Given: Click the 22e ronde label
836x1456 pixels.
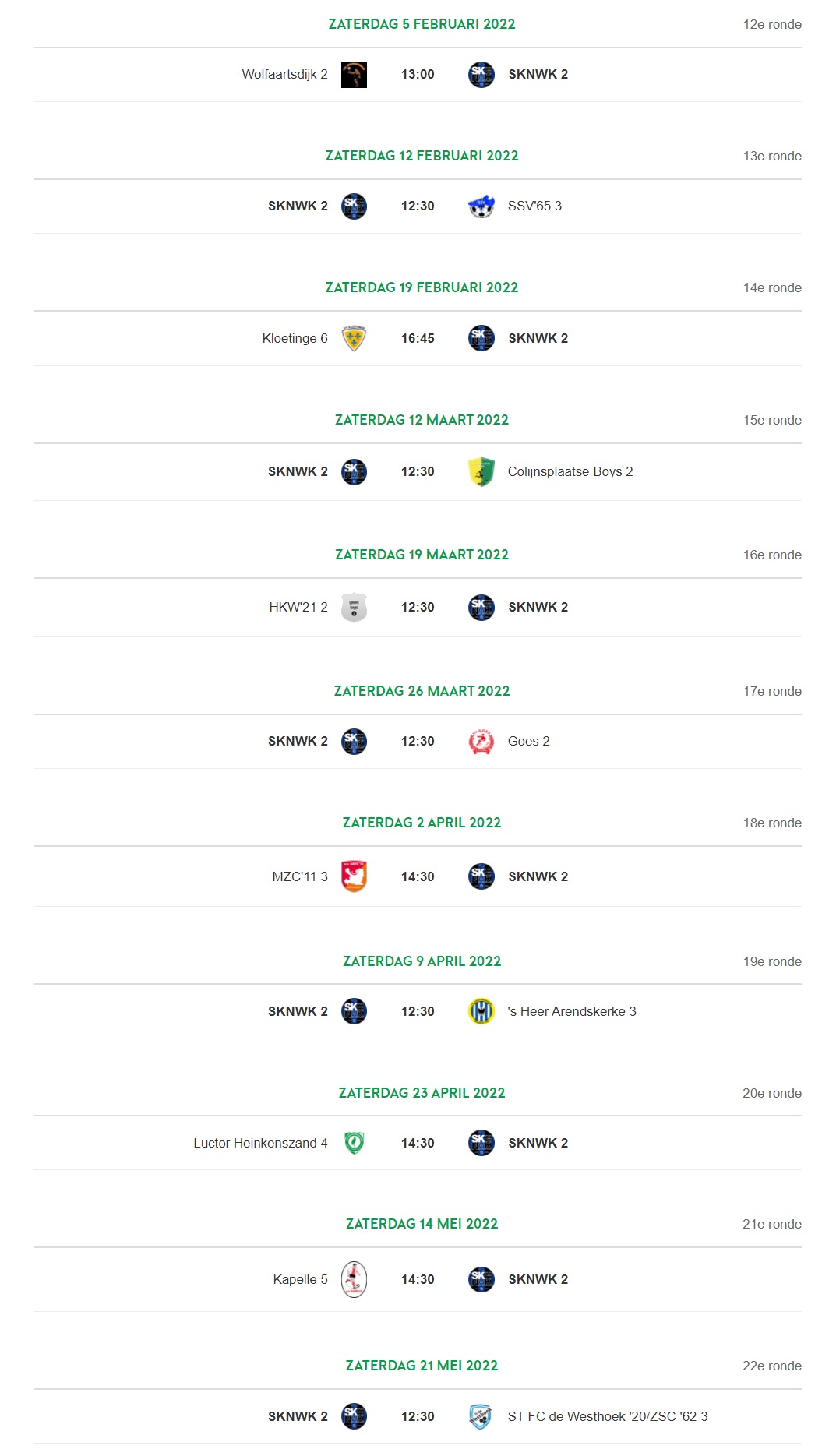Looking at the screenshot, I should (772, 1366).
